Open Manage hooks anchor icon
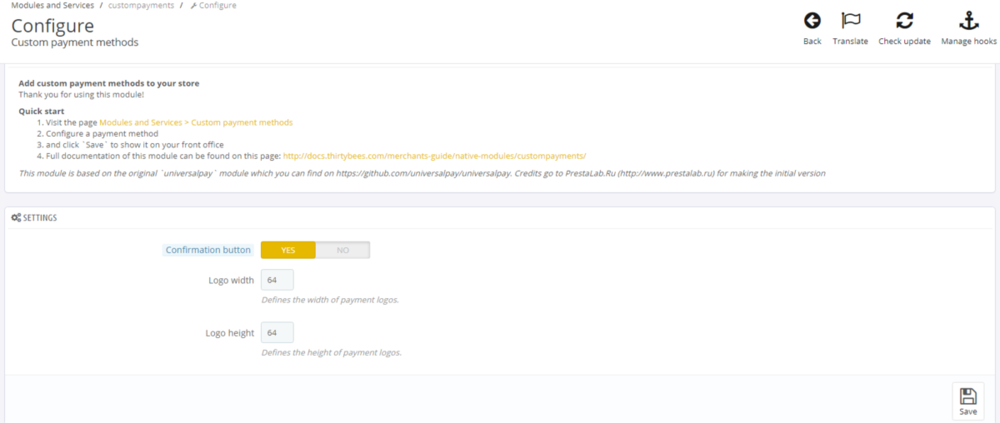Viewport: 1000px width, 423px height. click(x=969, y=21)
